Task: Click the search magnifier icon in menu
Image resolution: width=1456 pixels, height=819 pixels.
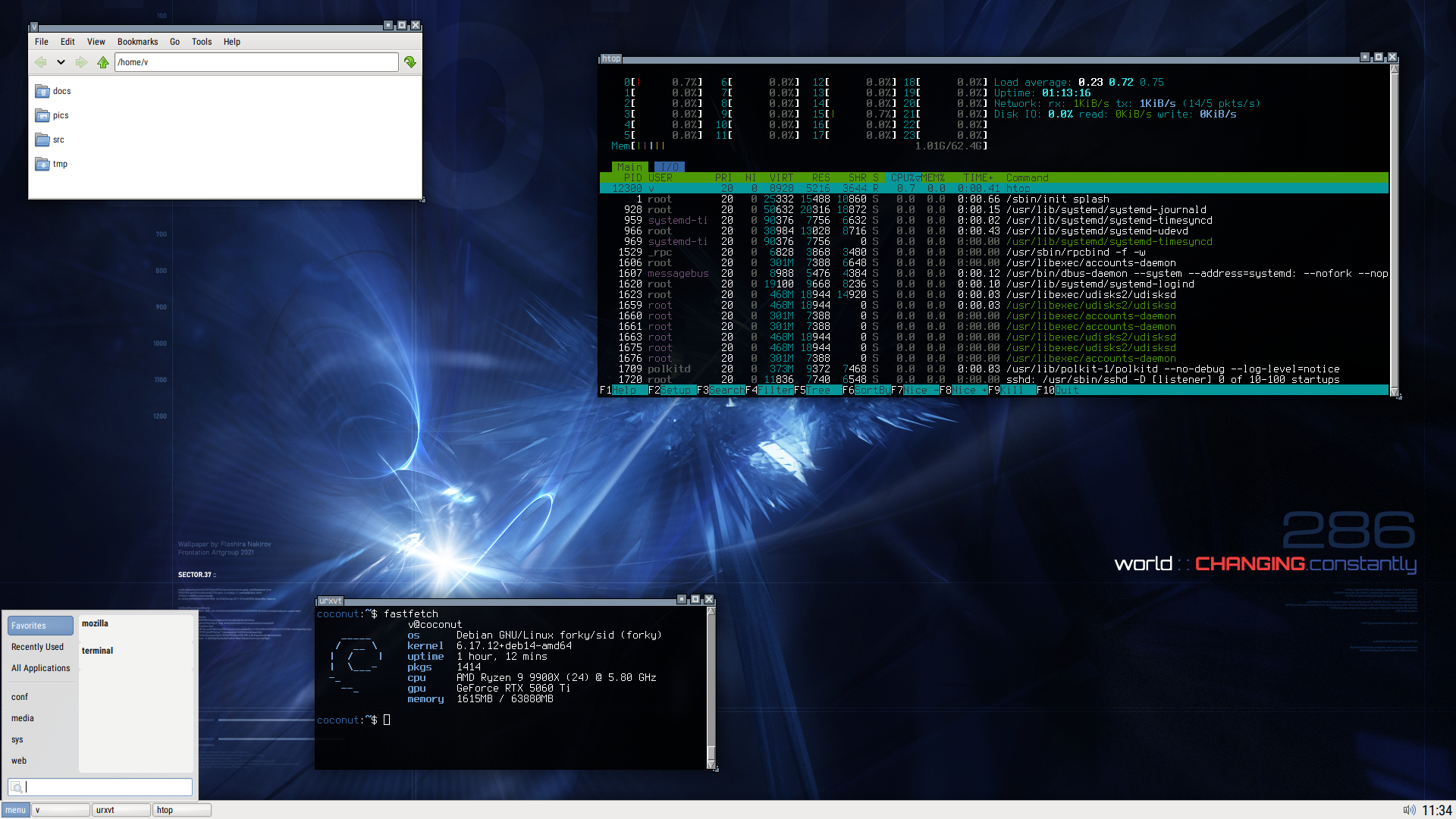Action: [x=16, y=787]
